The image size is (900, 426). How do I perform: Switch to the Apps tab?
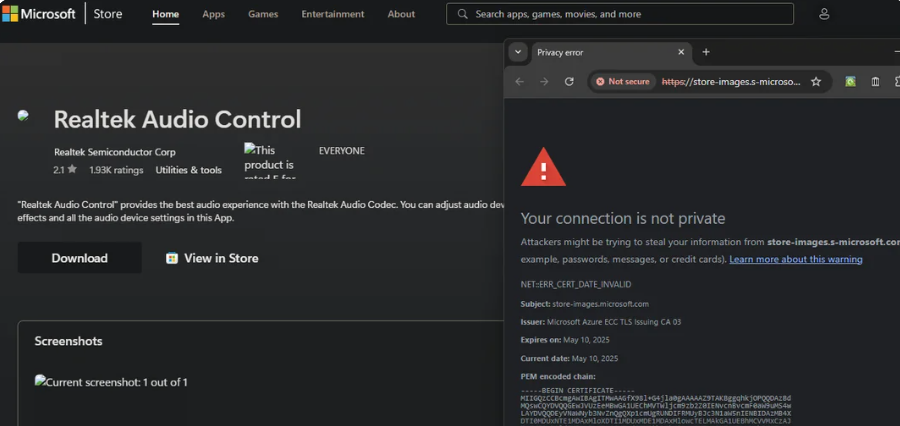coord(213,14)
